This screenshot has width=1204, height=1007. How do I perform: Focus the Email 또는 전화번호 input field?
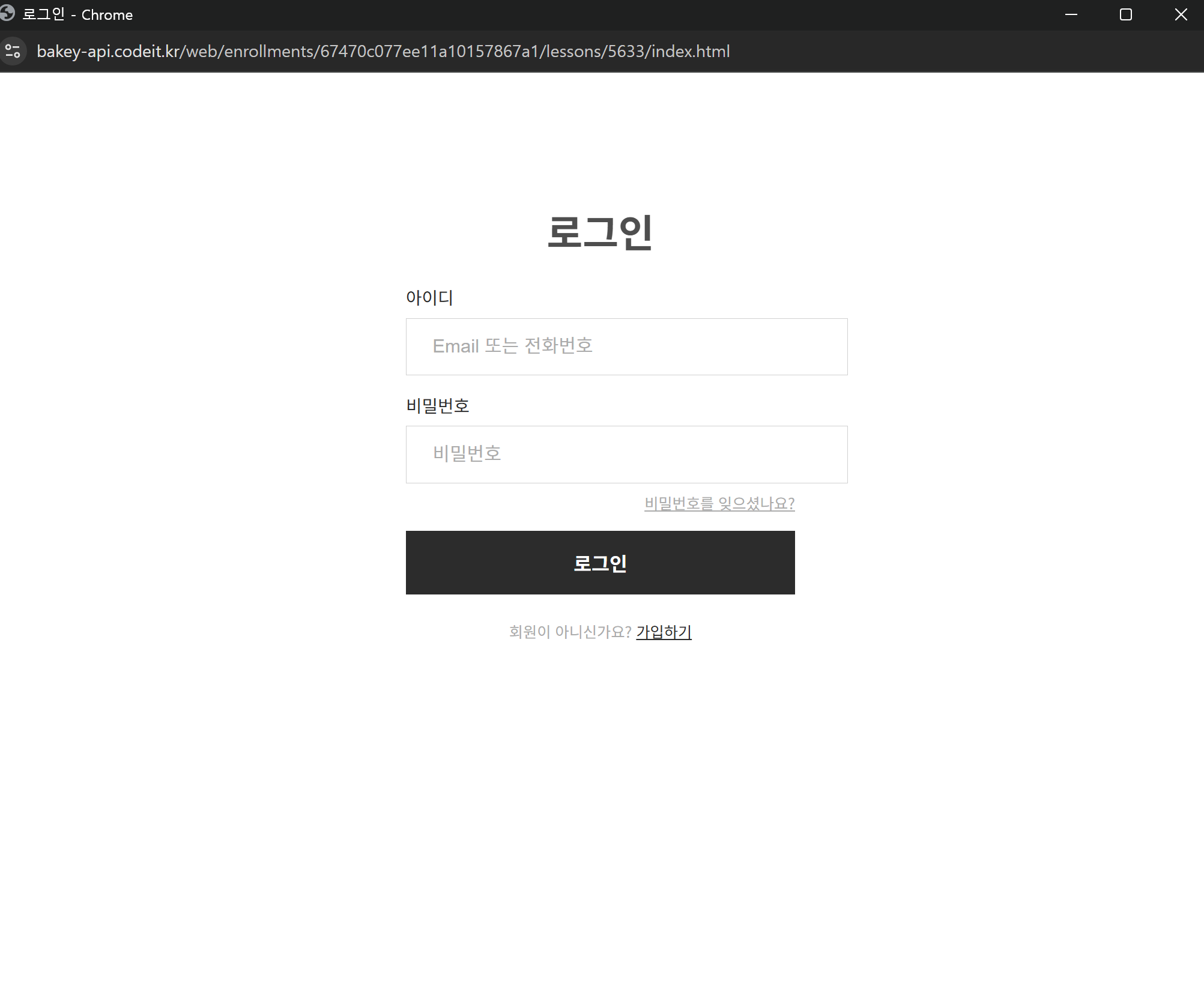click(626, 346)
